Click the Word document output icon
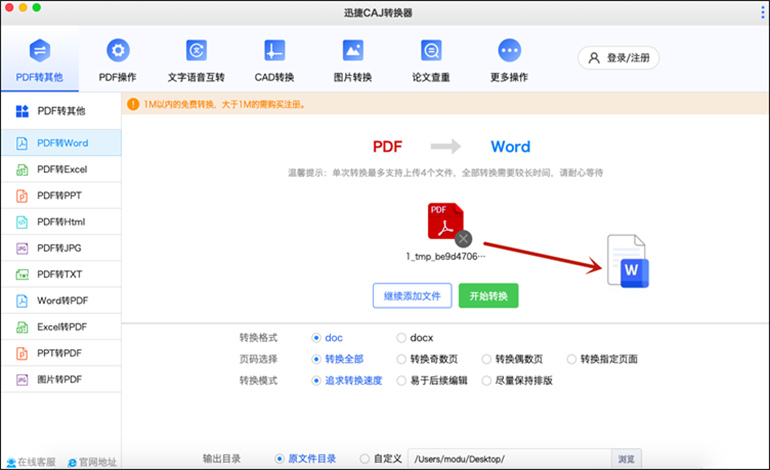The image size is (770, 470). pyautogui.click(x=628, y=261)
